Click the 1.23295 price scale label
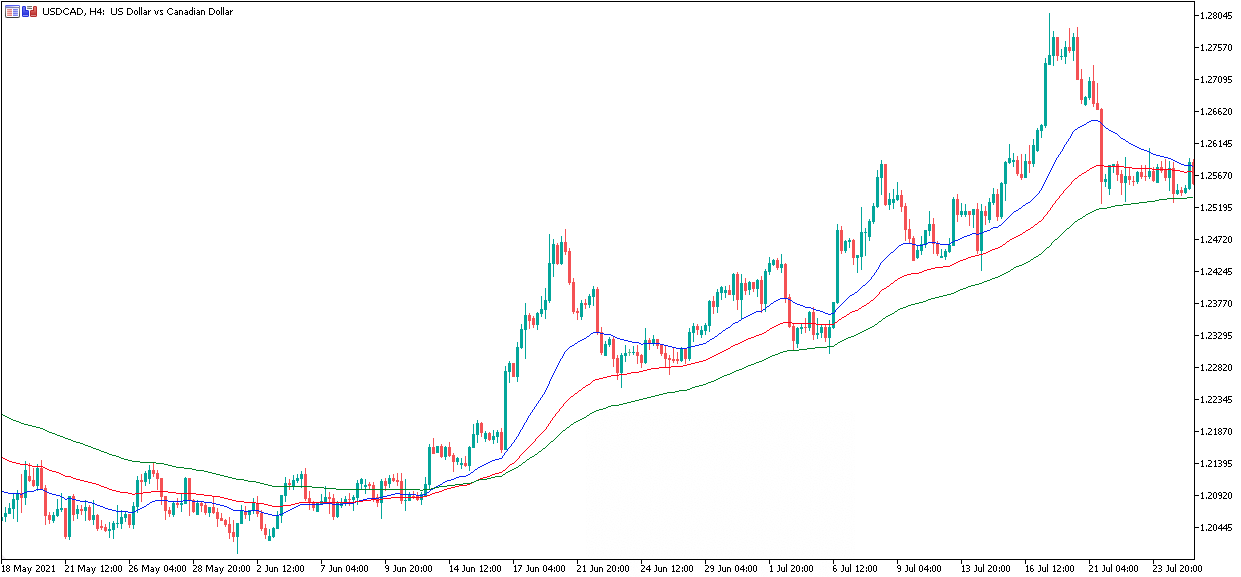Image resolution: width=1241 pixels, height=577 pixels. [1218, 336]
